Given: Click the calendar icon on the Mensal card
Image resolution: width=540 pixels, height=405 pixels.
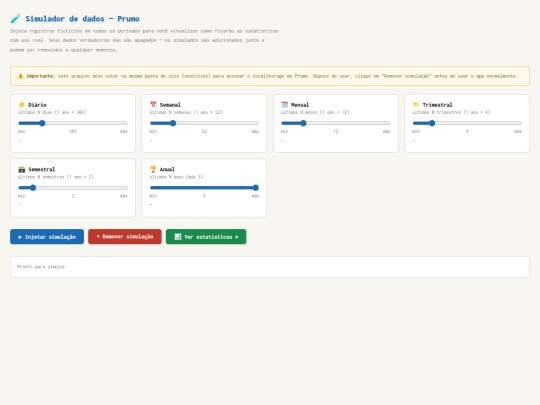Looking at the screenshot, I should tap(284, 105).
